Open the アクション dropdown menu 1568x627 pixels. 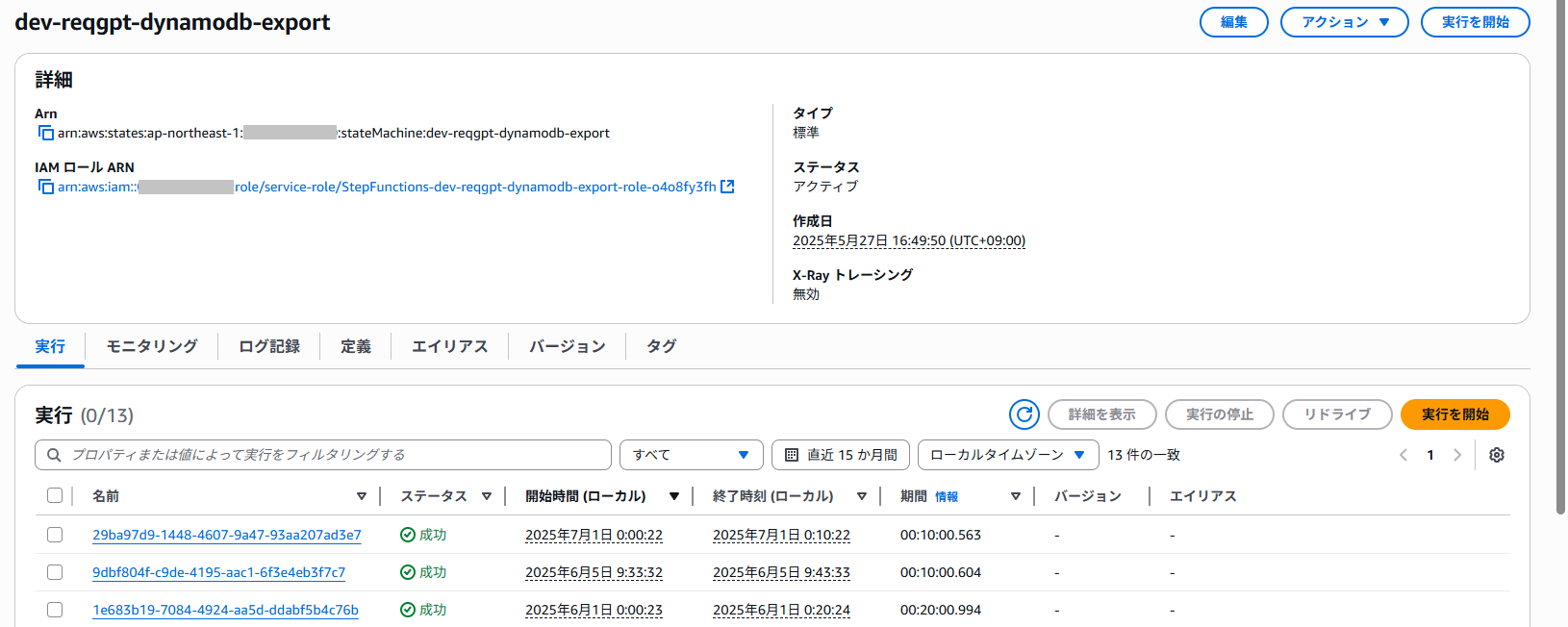(x=1345, y=22)
